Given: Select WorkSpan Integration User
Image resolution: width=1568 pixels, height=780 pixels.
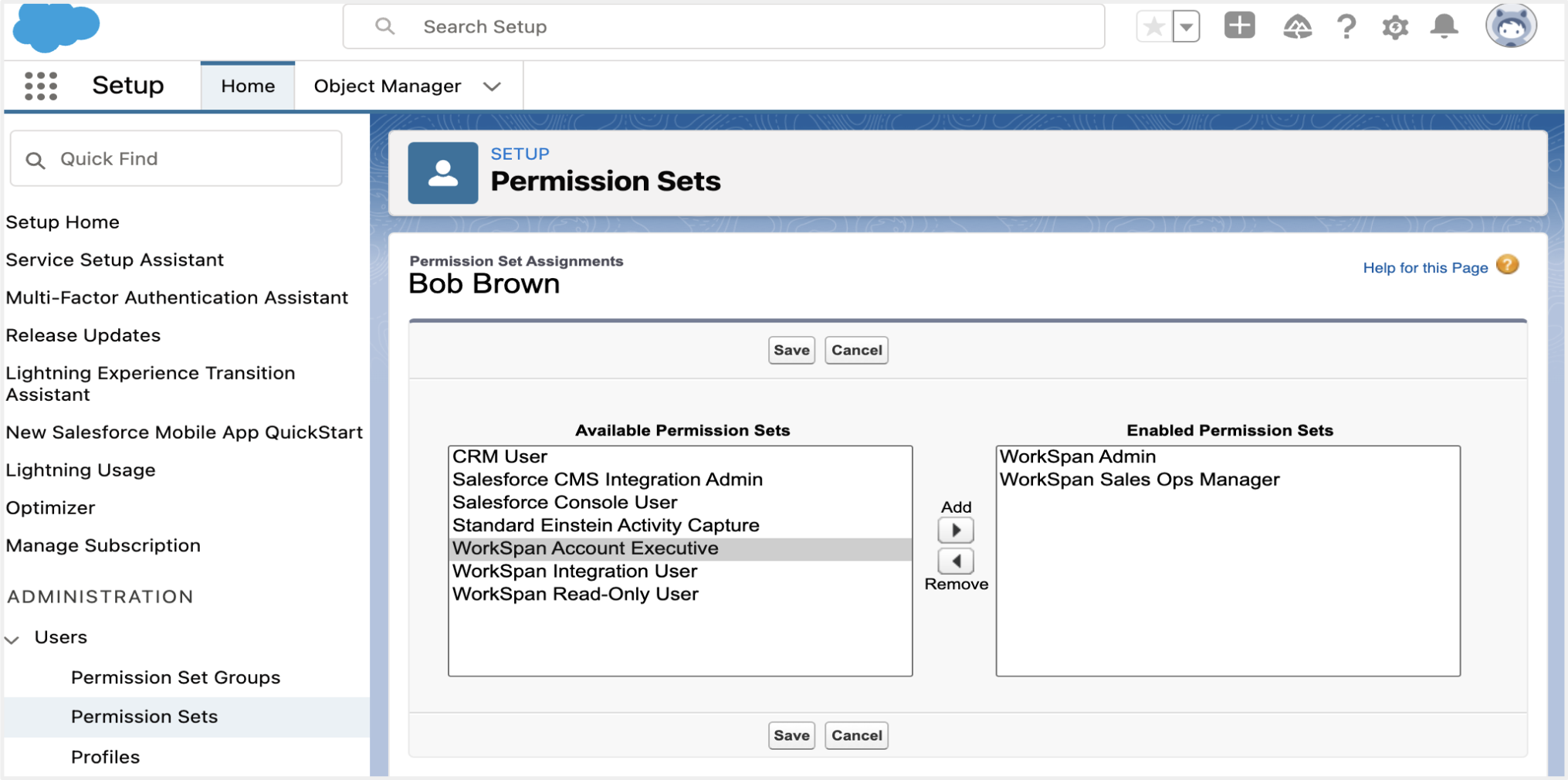Looking at the screenshot, I should click(x=680, y=571).
